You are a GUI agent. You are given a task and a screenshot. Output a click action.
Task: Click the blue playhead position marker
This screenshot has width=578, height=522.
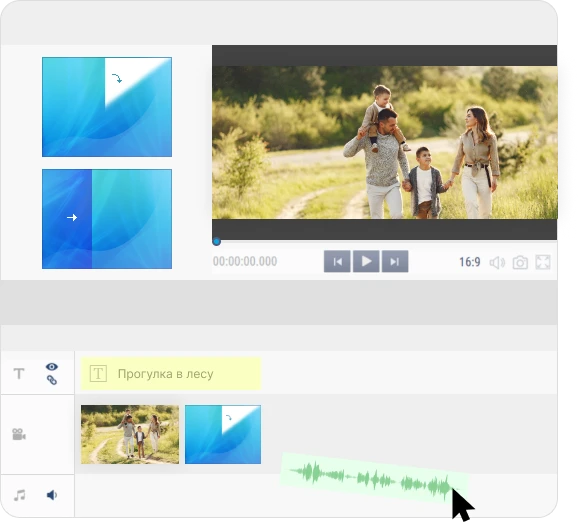pos(217,242)
